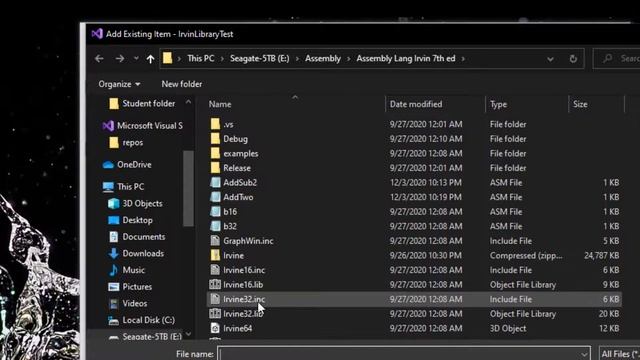Select the AddSub2 ASM file icon

(x=215, y=182)
